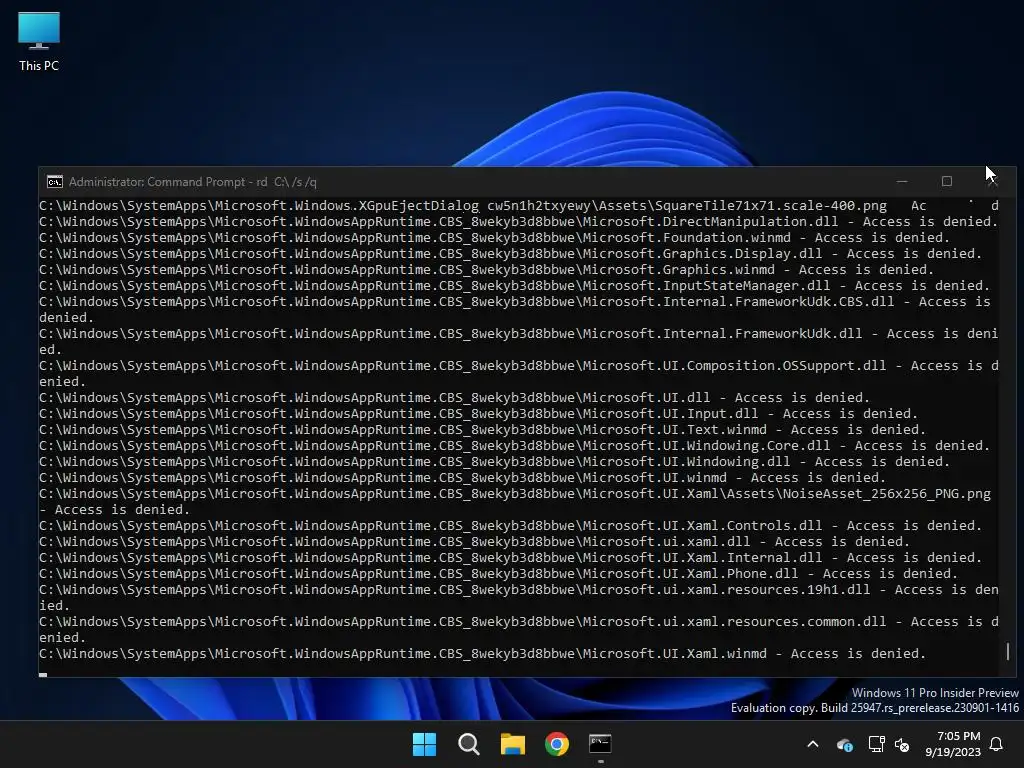Click the Microsoft.UI.Xaml.Internal.dll output line
Screen dimensions: 1024x768
pyautogui.click(x=511, y=558)
